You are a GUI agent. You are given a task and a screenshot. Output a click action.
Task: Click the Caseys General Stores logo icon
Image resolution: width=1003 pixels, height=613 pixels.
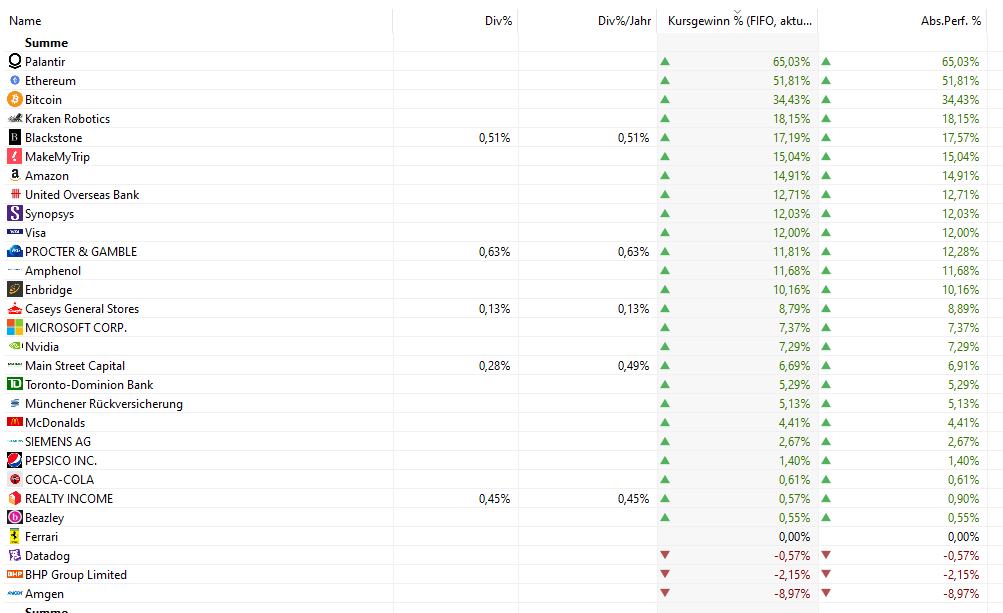pos(15,308)
